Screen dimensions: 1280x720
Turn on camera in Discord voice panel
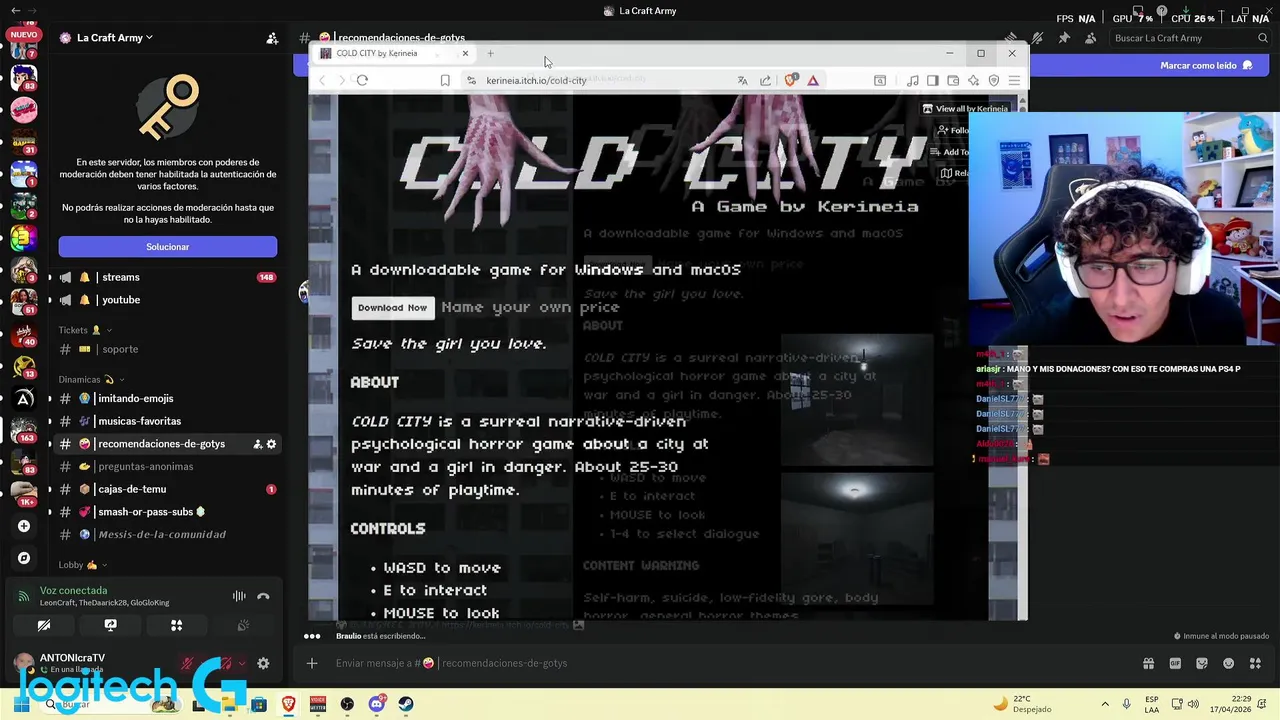coord(44,625)
